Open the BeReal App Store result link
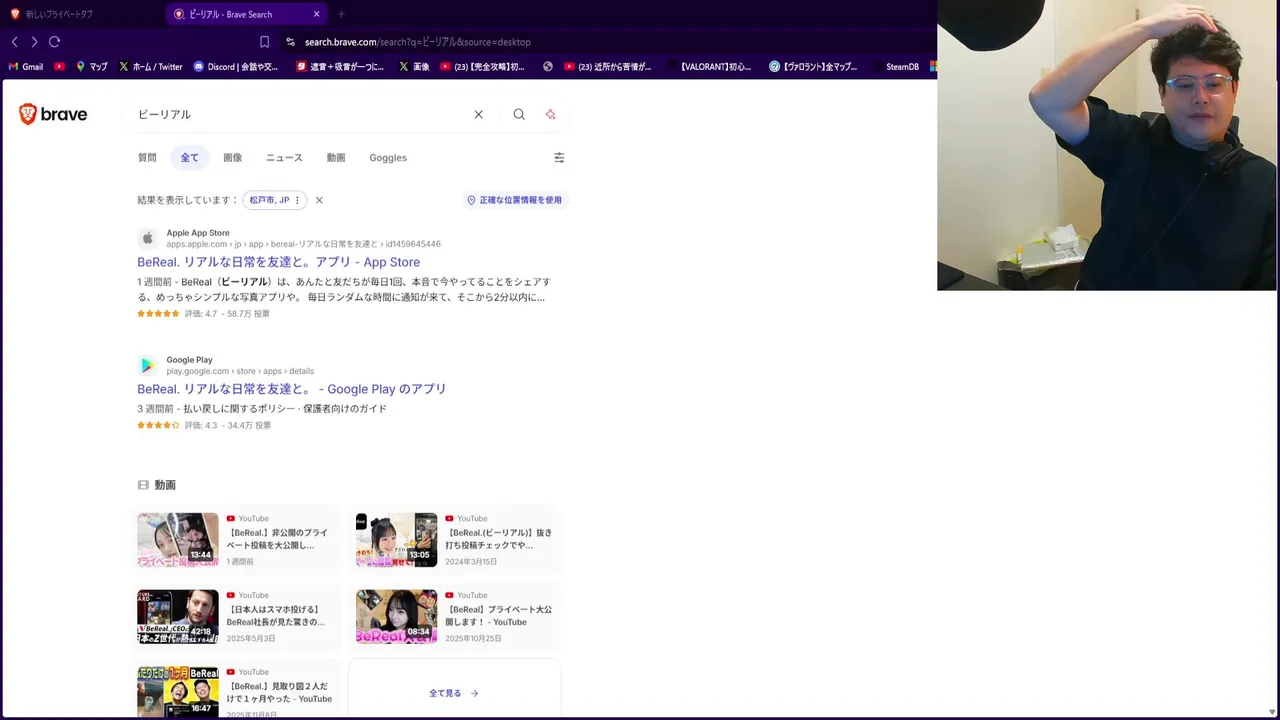Image resolution: width=1280 pixels, height=720 pixels. click(x=278, y=262)
